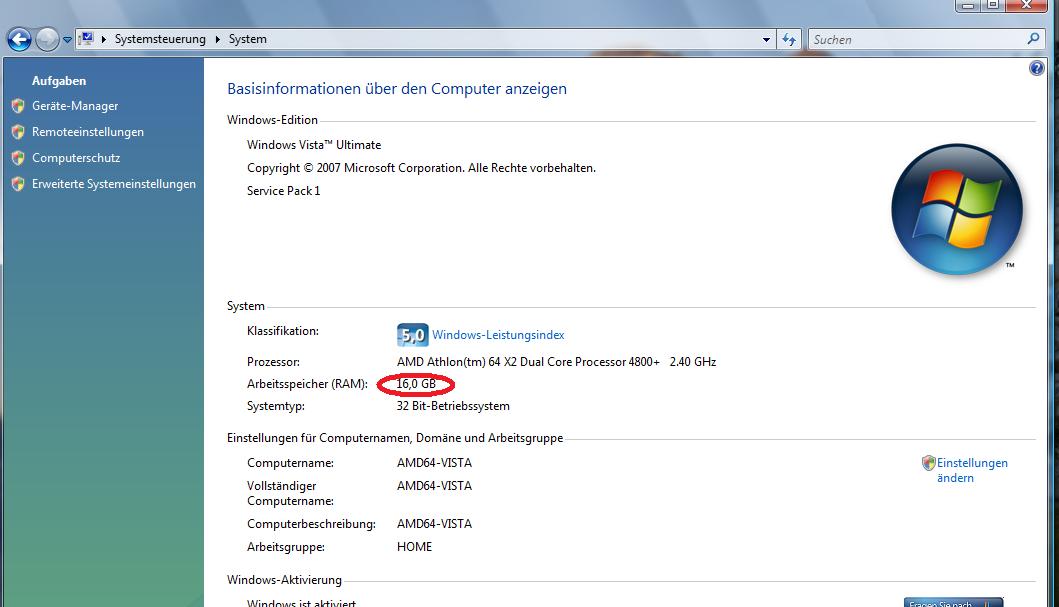The height and width of the screenshot is (607, 1059).
Task: Click the 5,0 performance score badge
Action: point(413,335)
